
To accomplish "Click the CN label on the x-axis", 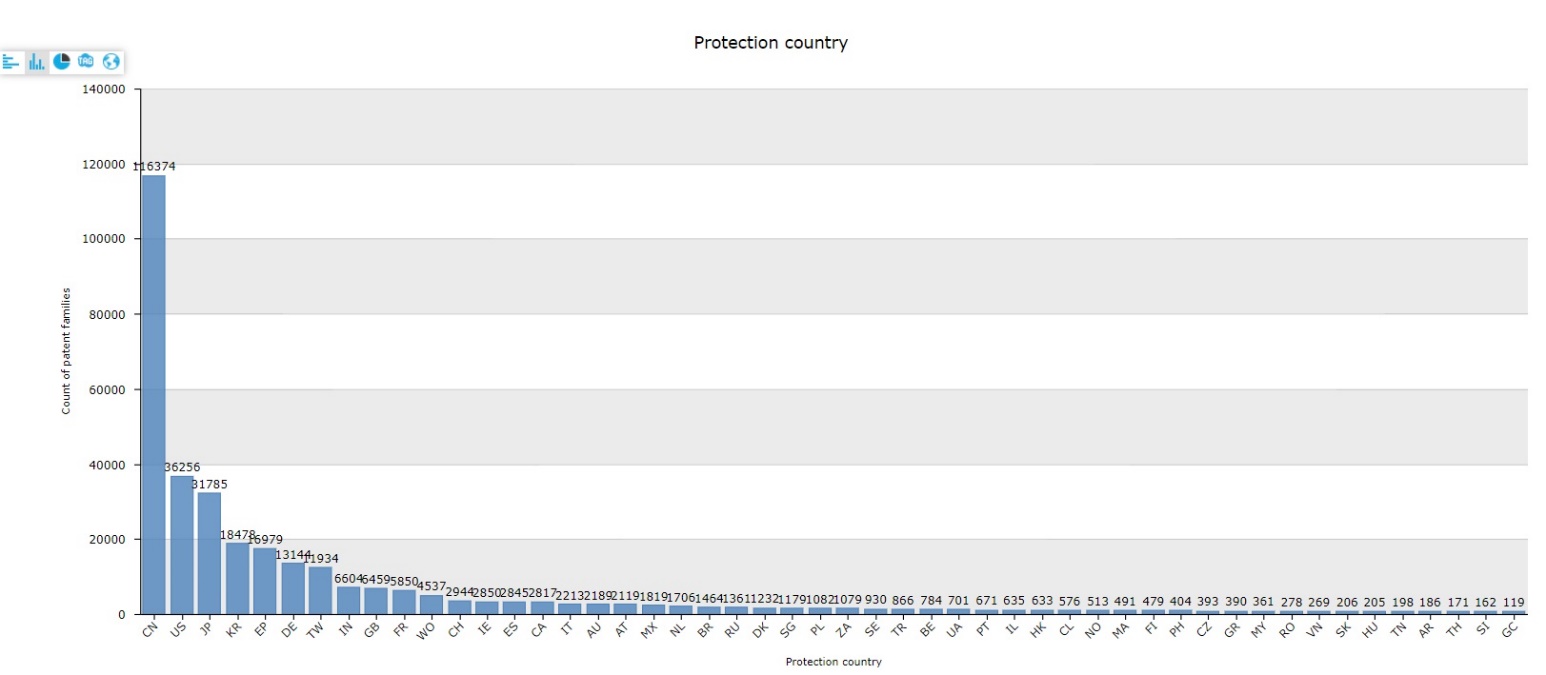I will 151,628.
